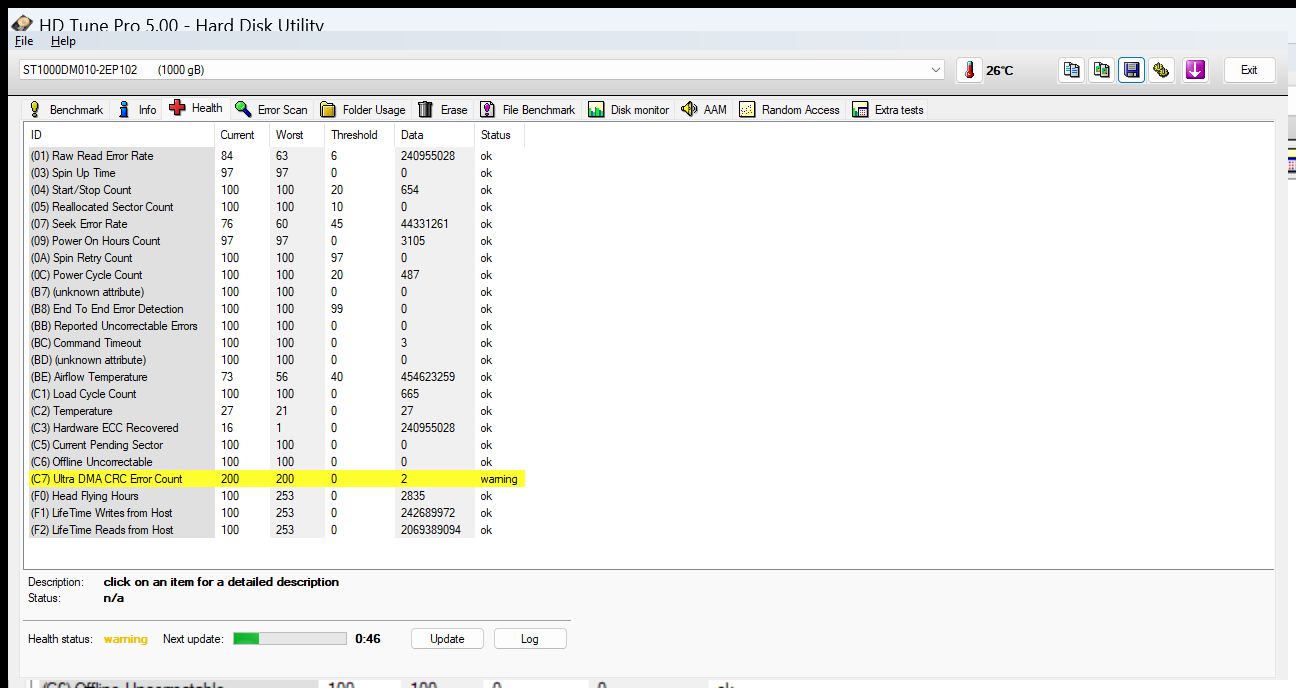Select the (0C) Power Cycle Count row

(x=275, y=275)
